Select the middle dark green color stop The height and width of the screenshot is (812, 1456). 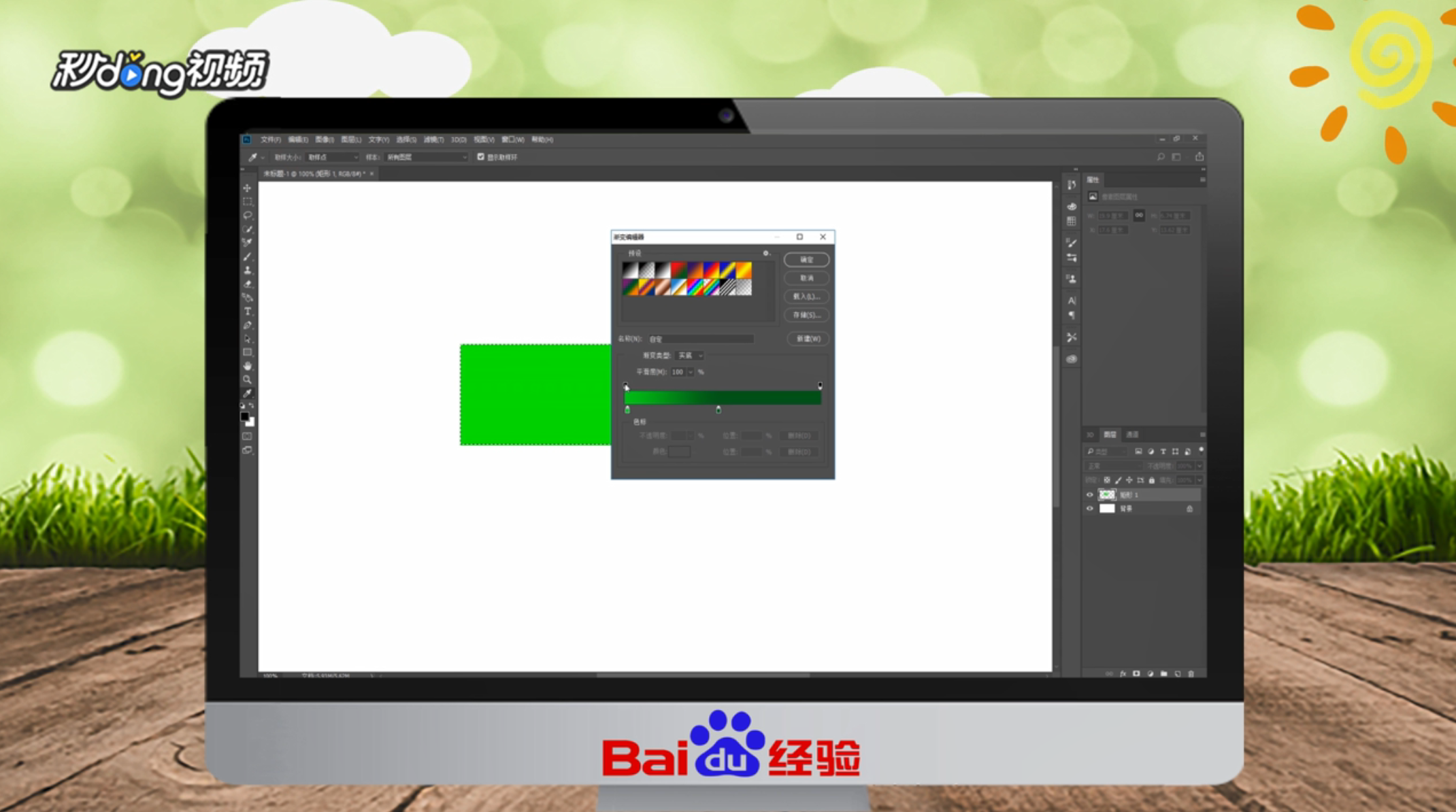[718, 409]
